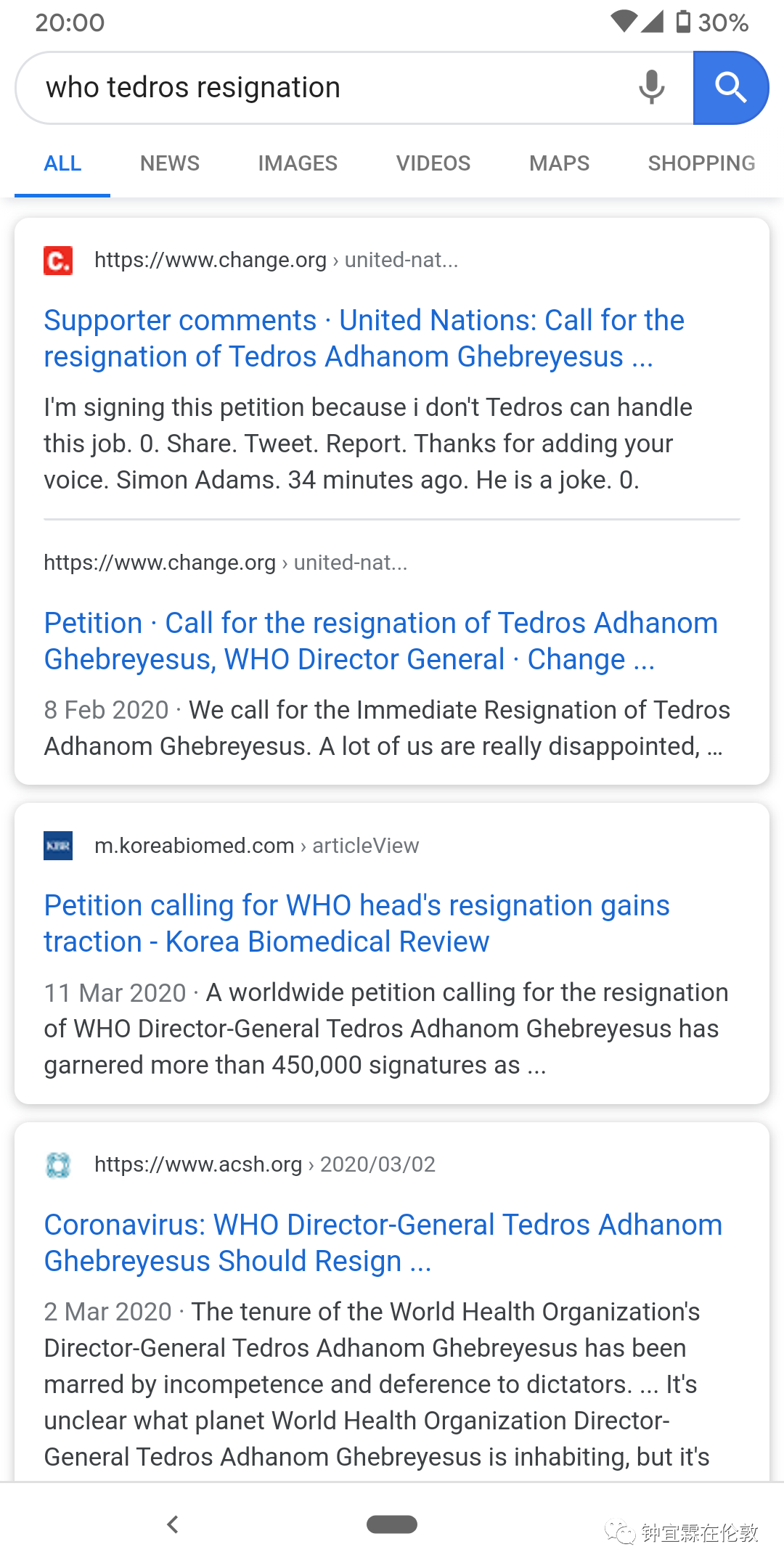Image resolution: width=784 pixels, height=1568 pixels.
Task: Tap the change.org red favicon
Action: click(58, 260)
